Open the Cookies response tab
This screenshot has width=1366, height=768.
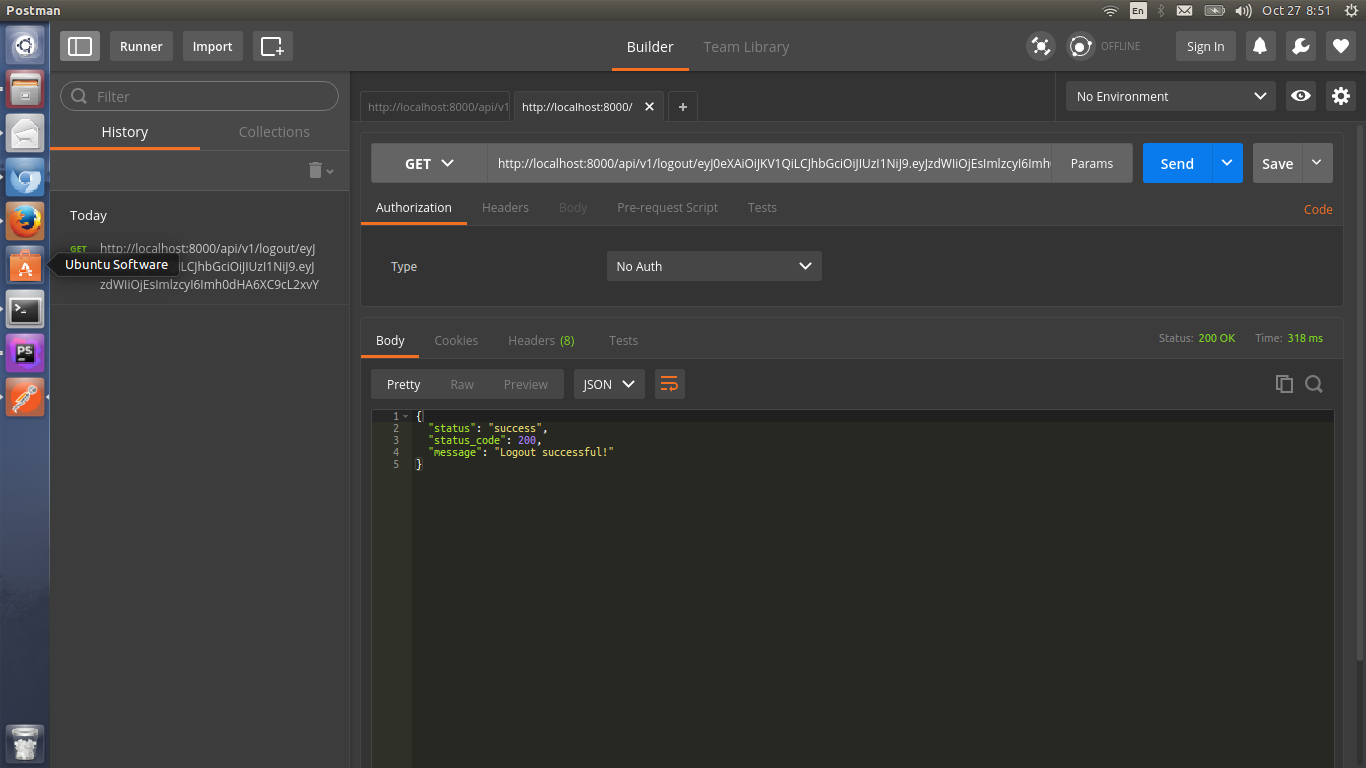click(x=456, y=340)
